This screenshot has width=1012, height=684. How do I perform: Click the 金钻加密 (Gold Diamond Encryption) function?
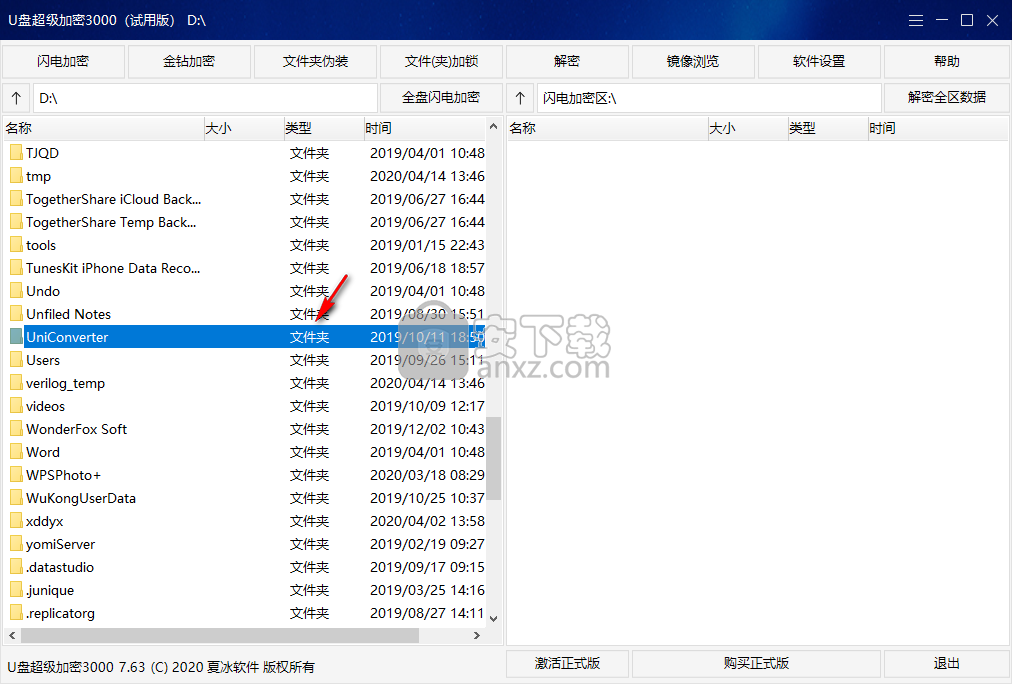click(x=188, y=61)
